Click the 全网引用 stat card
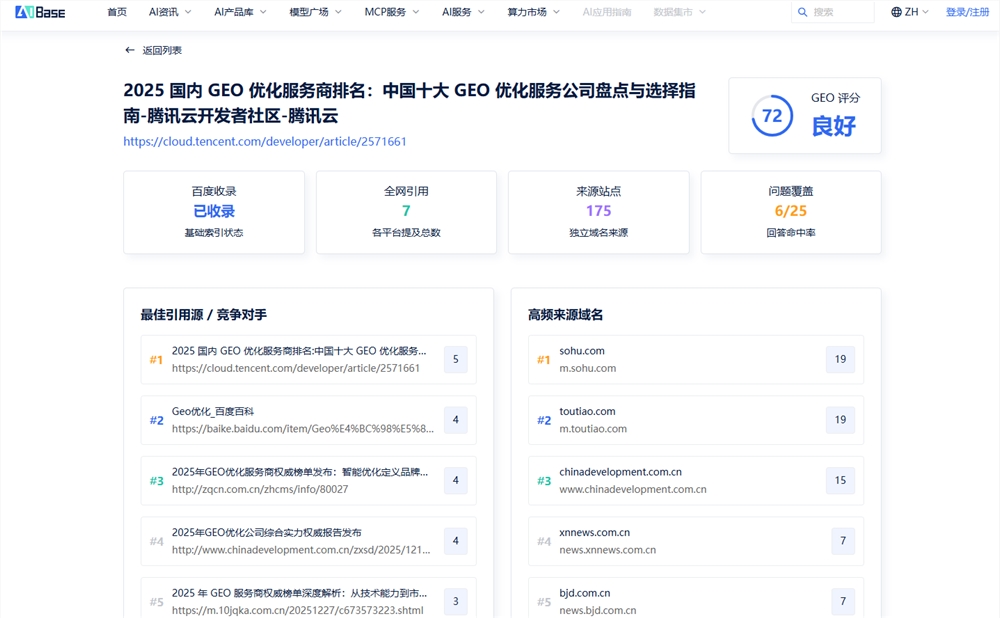The height and width of the screenshot is (618, 1000). (405, 212)
